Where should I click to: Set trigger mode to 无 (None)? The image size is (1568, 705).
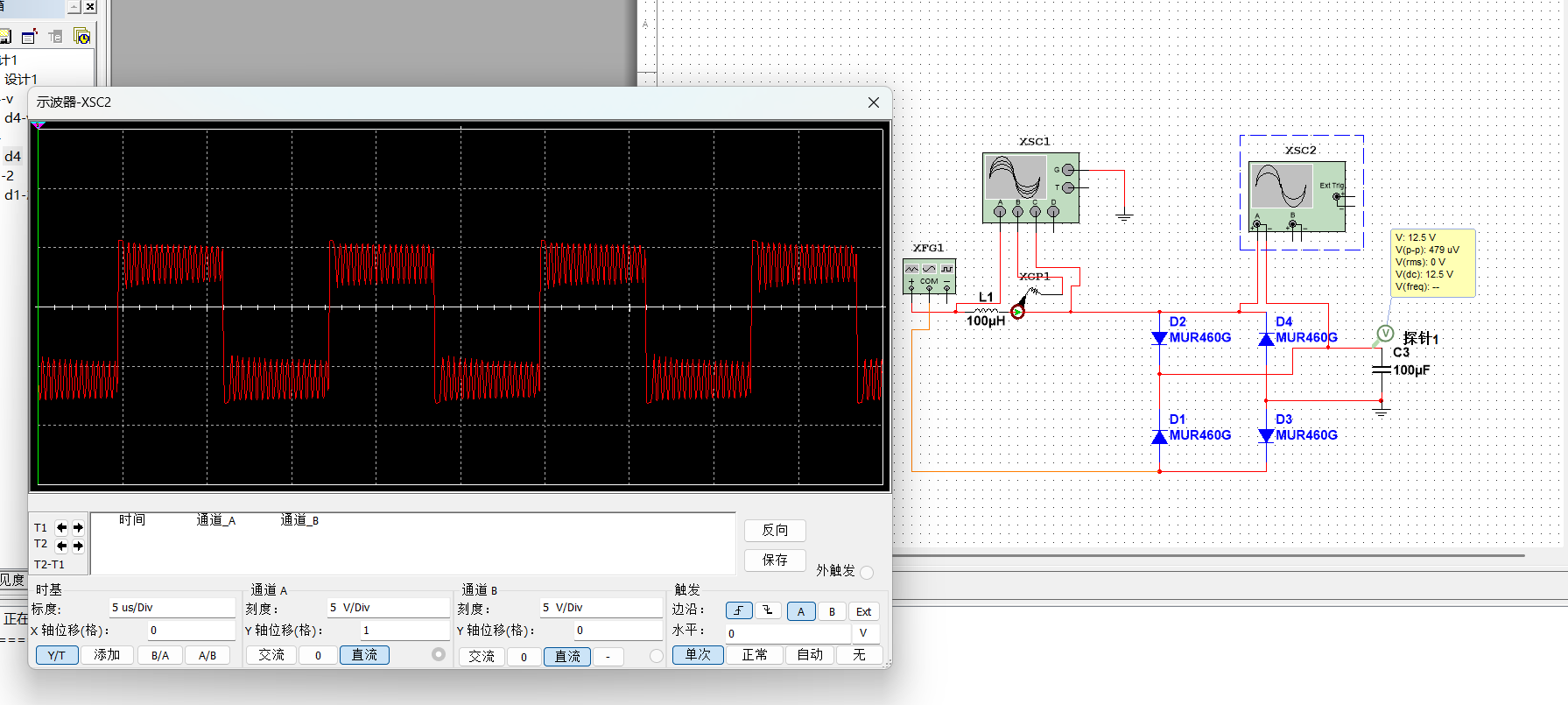pos(859,655)
